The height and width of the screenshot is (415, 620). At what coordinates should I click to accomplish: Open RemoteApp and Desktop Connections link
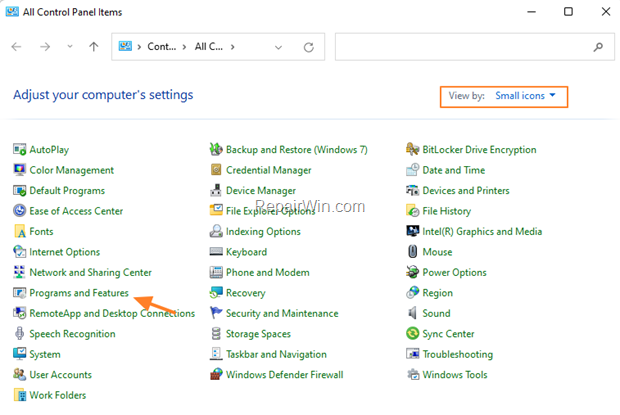point(112,313)
